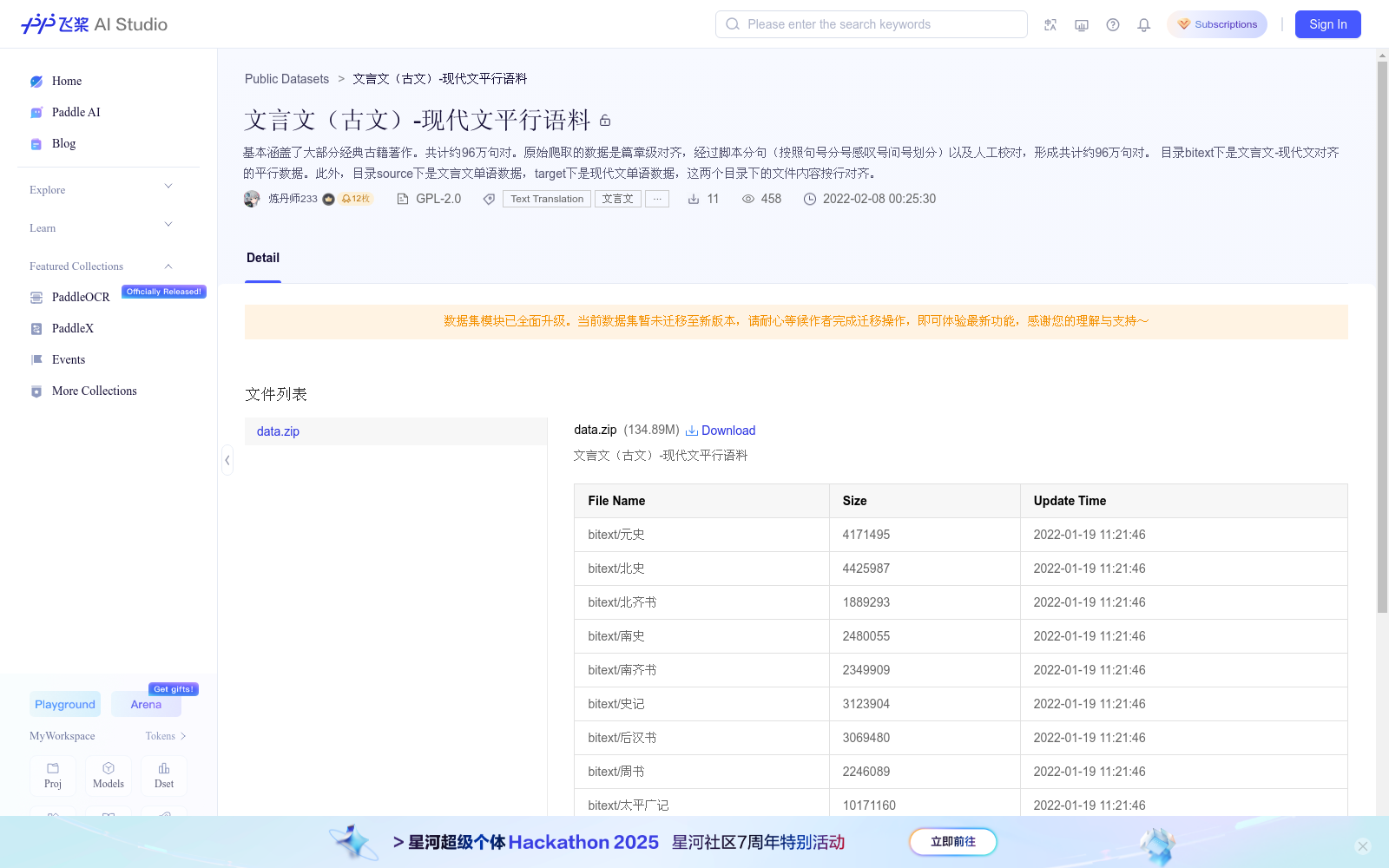Select the 文言文 tag

618,199
